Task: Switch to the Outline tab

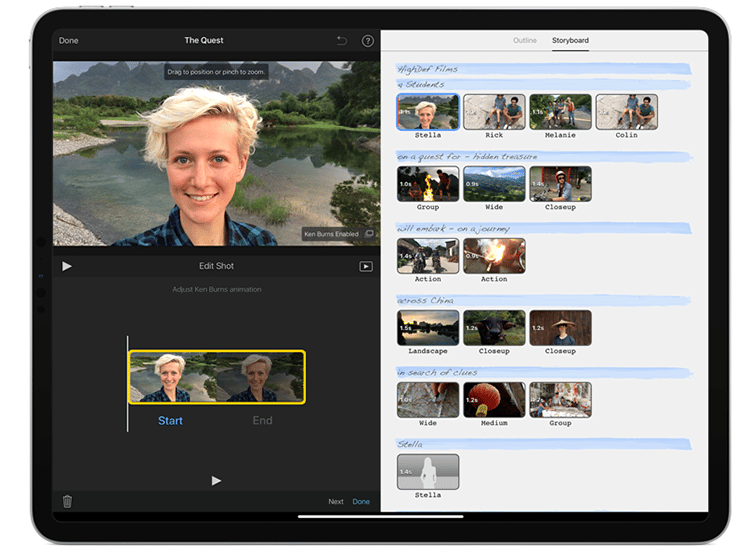Action: pos(525,41)
